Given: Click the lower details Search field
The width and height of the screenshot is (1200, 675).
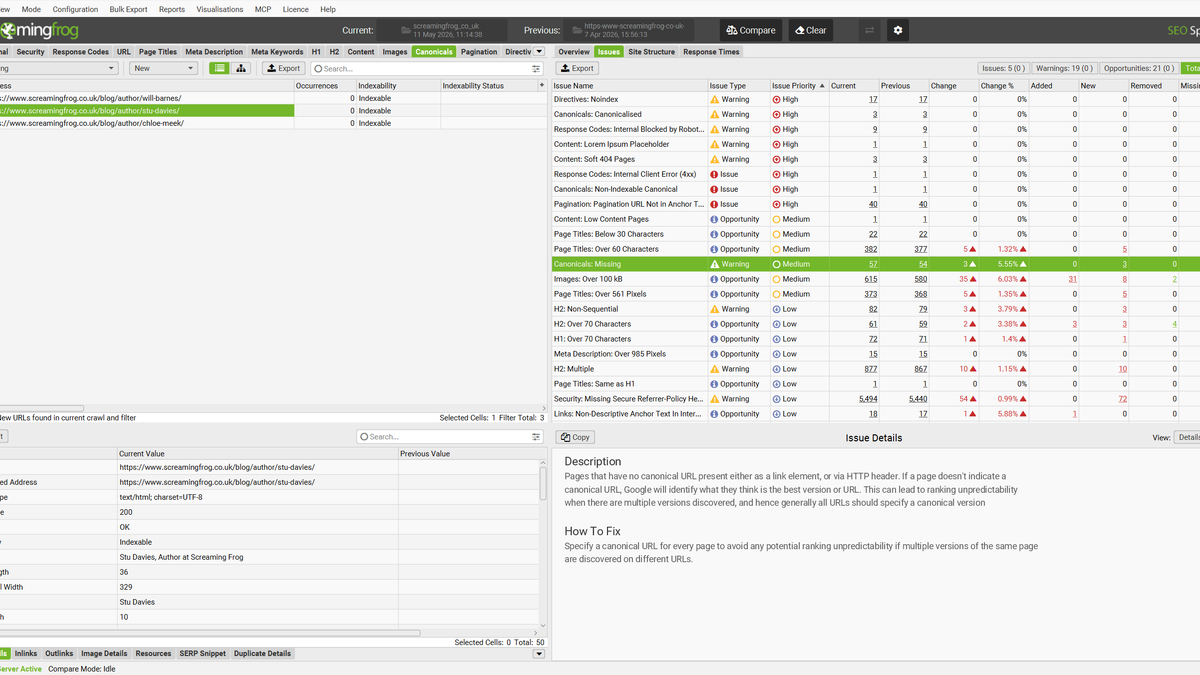Looking at the screenshot, I should [450, 437].
